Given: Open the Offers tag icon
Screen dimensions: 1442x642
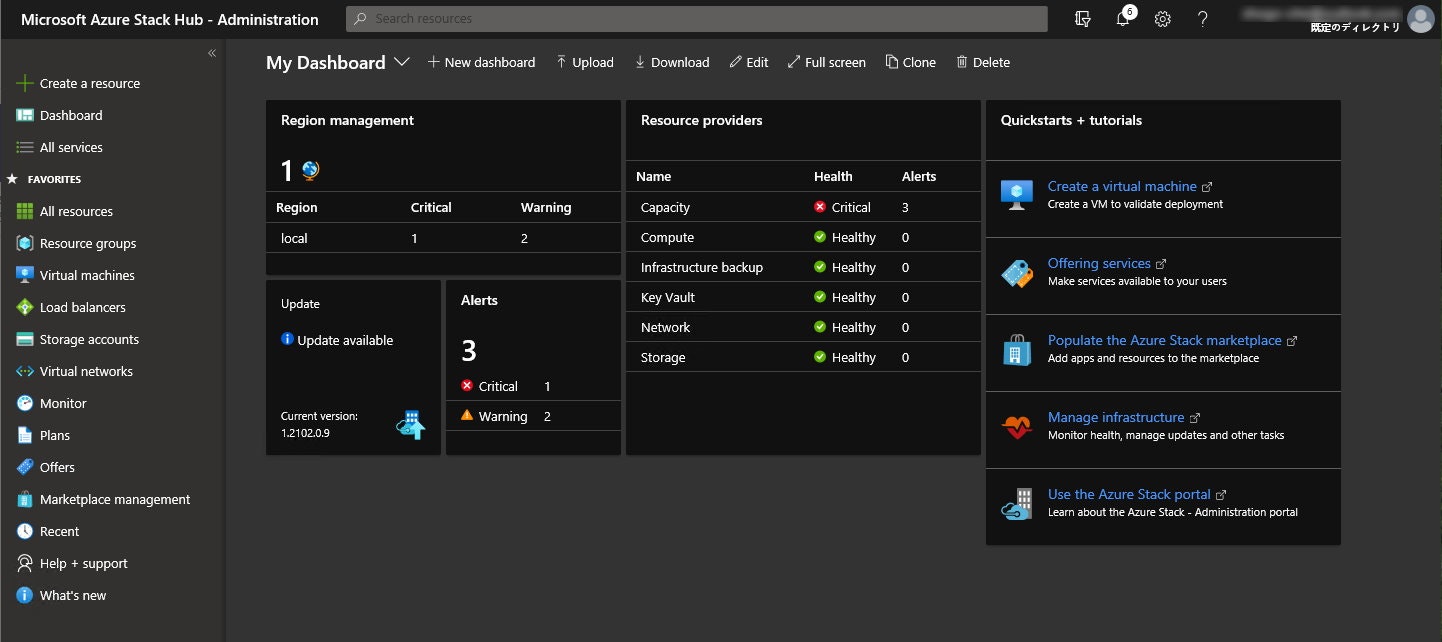Looking at the screenshot, I should coord(25,467).
